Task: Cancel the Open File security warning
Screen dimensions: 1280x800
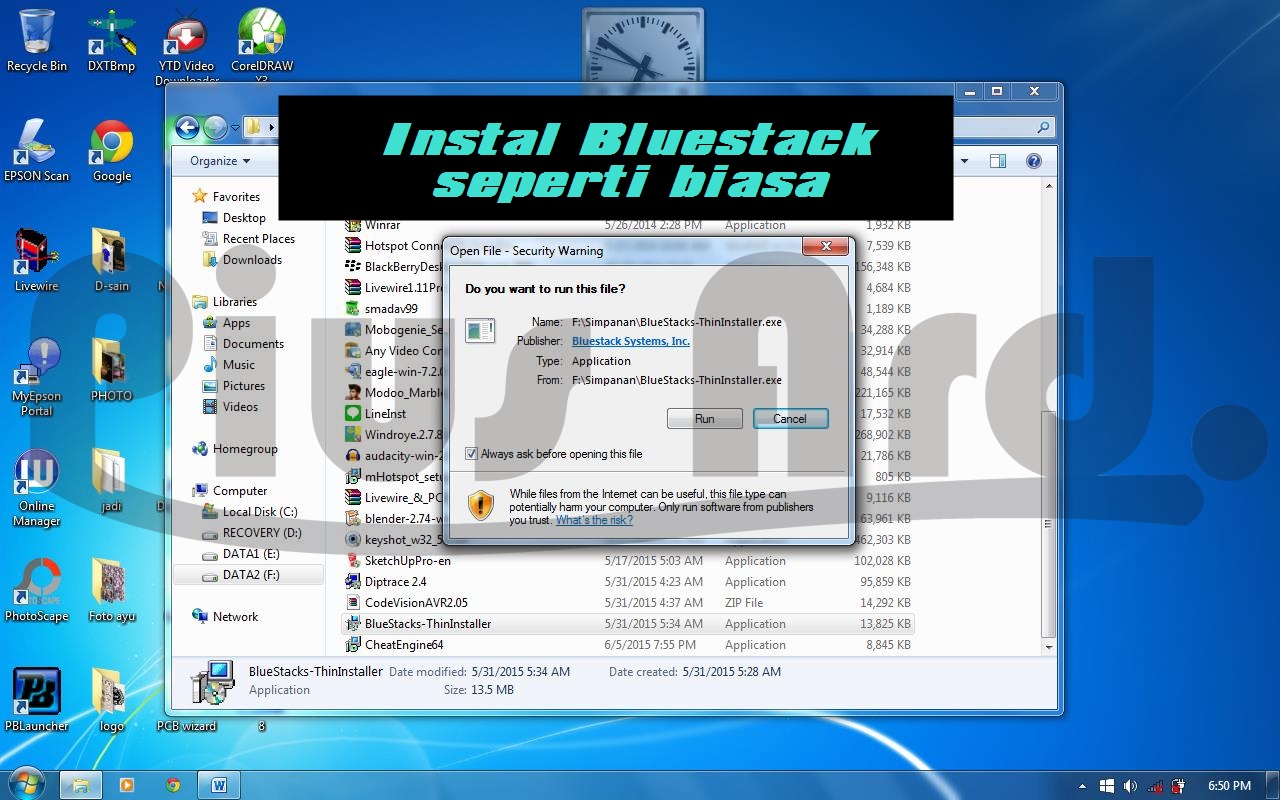Action: pos(790,419)
